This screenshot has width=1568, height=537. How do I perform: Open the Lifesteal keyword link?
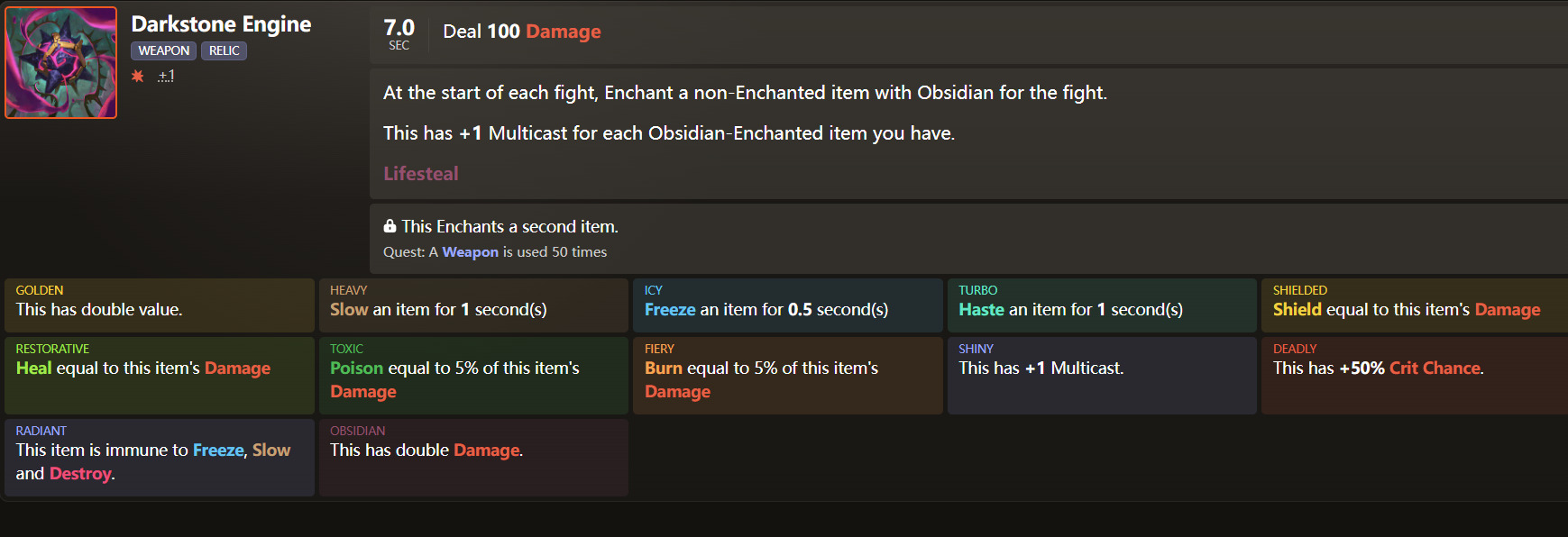(x=420, y=174)
